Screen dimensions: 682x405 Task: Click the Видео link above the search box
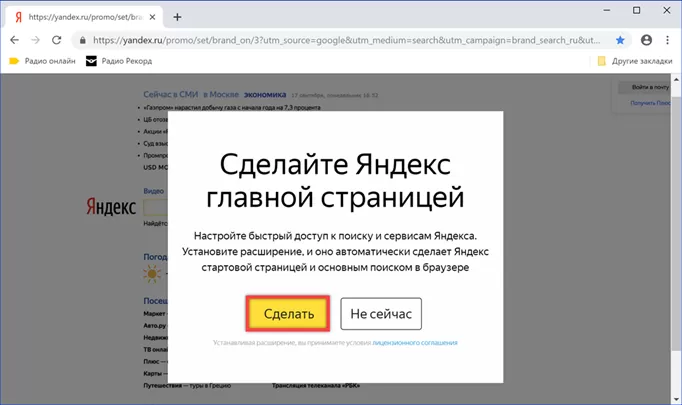pos(154,191)
